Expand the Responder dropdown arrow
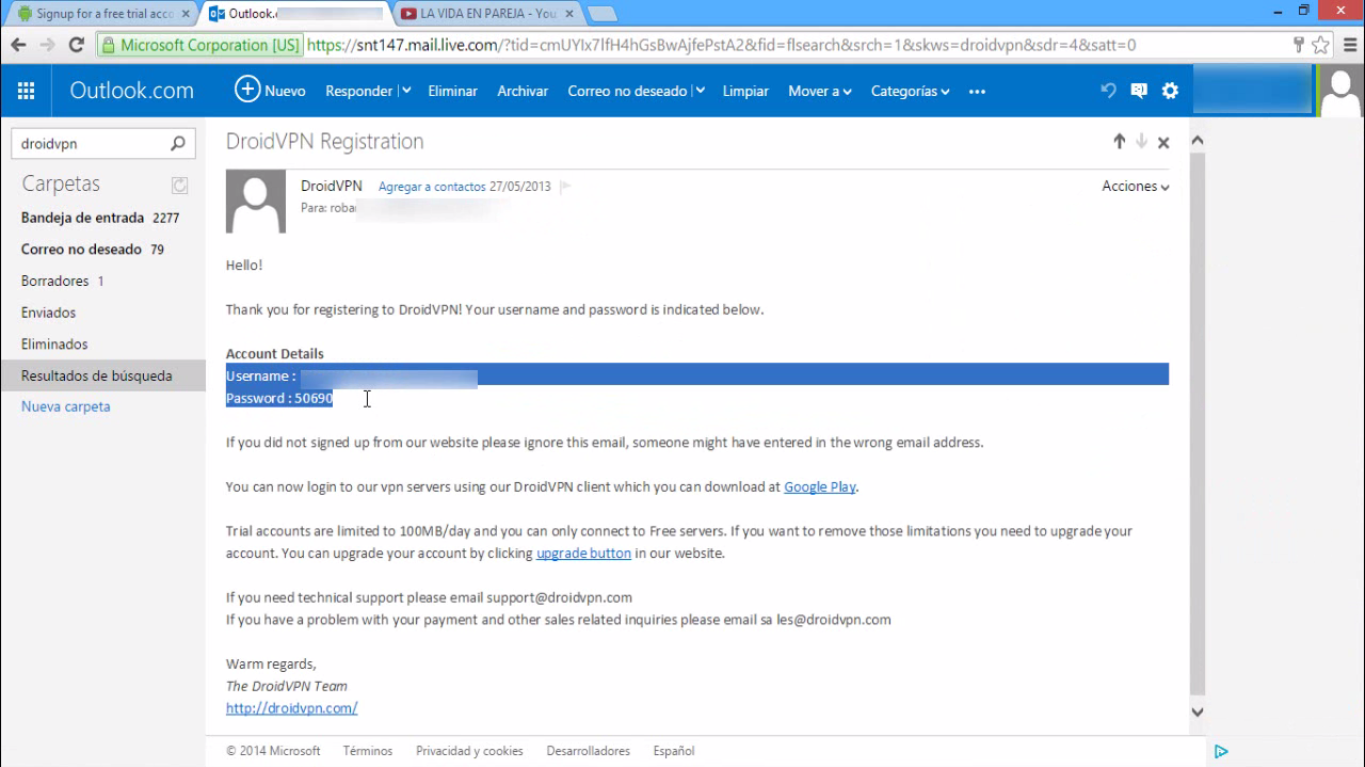Viewport: 1365px width, 767px height. pos(406,91)
